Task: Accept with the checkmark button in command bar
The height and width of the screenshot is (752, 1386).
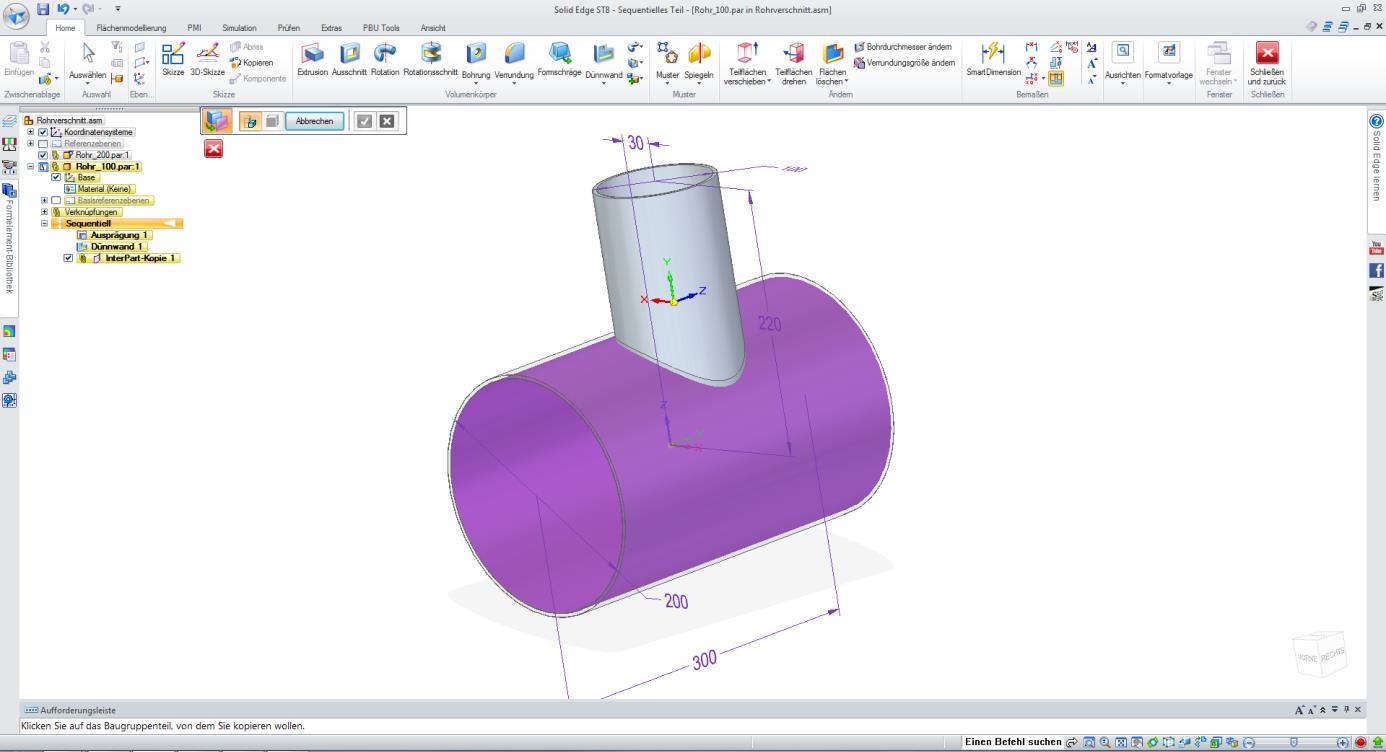Action: pos(364,121)
